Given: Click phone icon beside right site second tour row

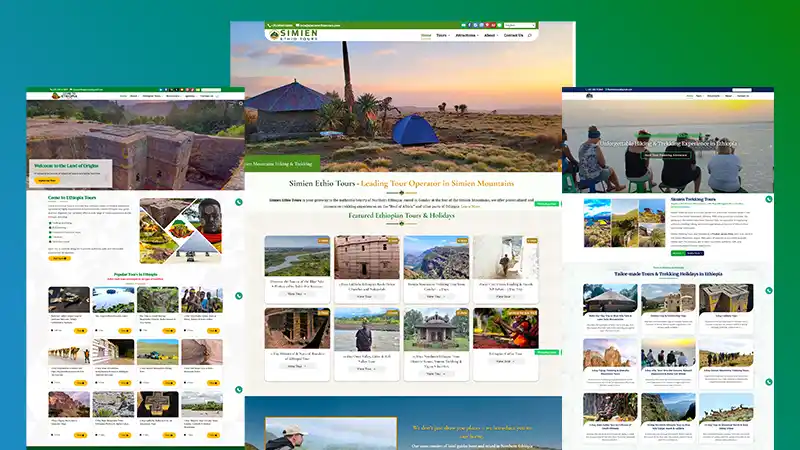Looking at the screenshot, I should (x=769, y=382).
